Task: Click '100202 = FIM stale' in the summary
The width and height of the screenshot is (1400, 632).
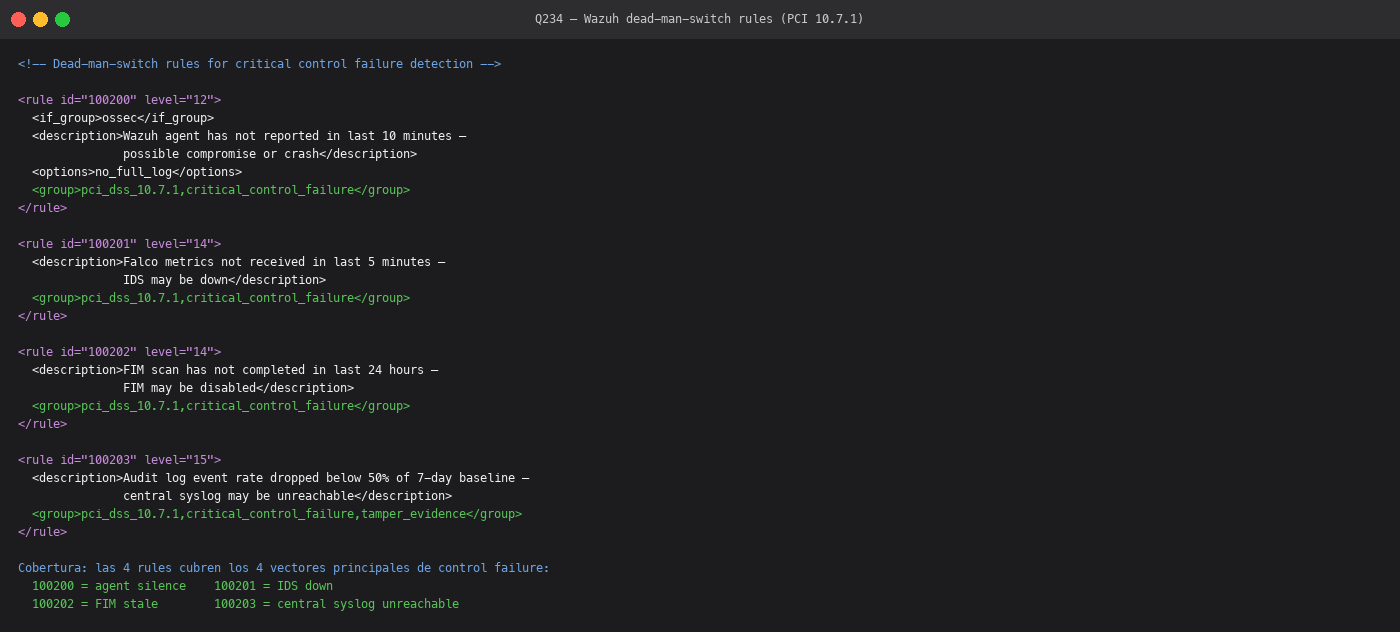Action: click(x=95, y=604)
